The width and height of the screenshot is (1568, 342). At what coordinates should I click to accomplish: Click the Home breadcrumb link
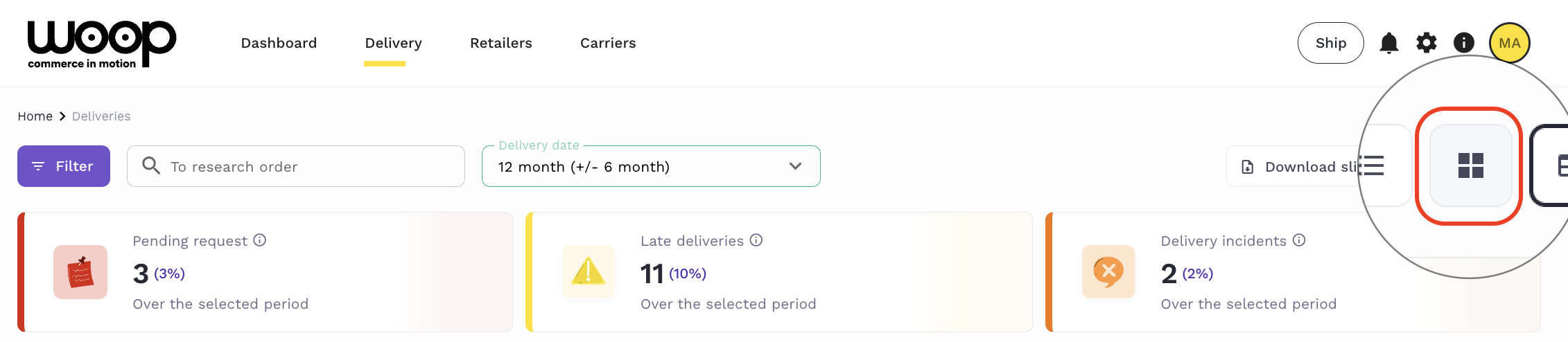click(35, 116)
